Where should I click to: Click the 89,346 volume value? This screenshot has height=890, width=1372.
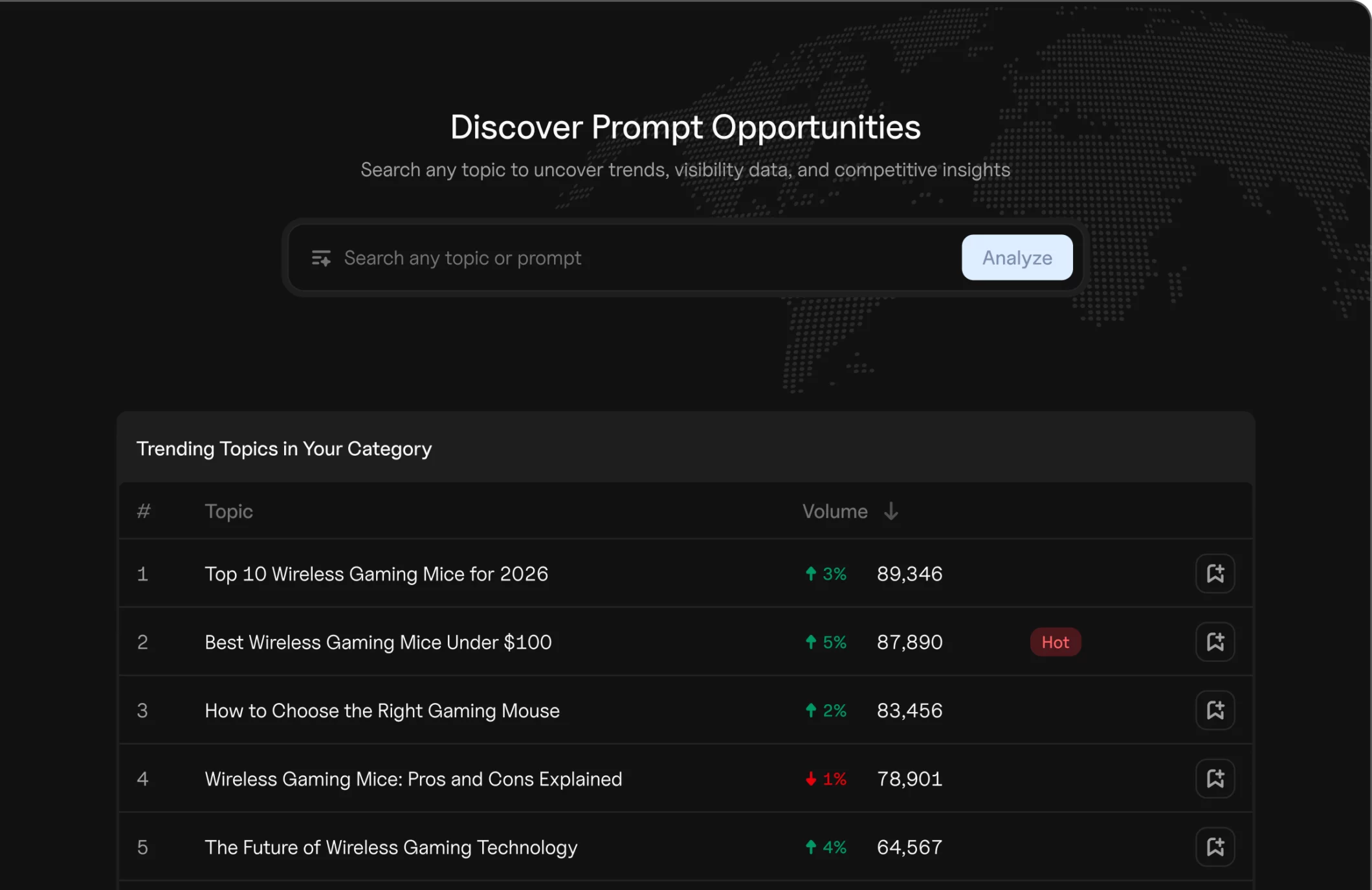point(909,573)
